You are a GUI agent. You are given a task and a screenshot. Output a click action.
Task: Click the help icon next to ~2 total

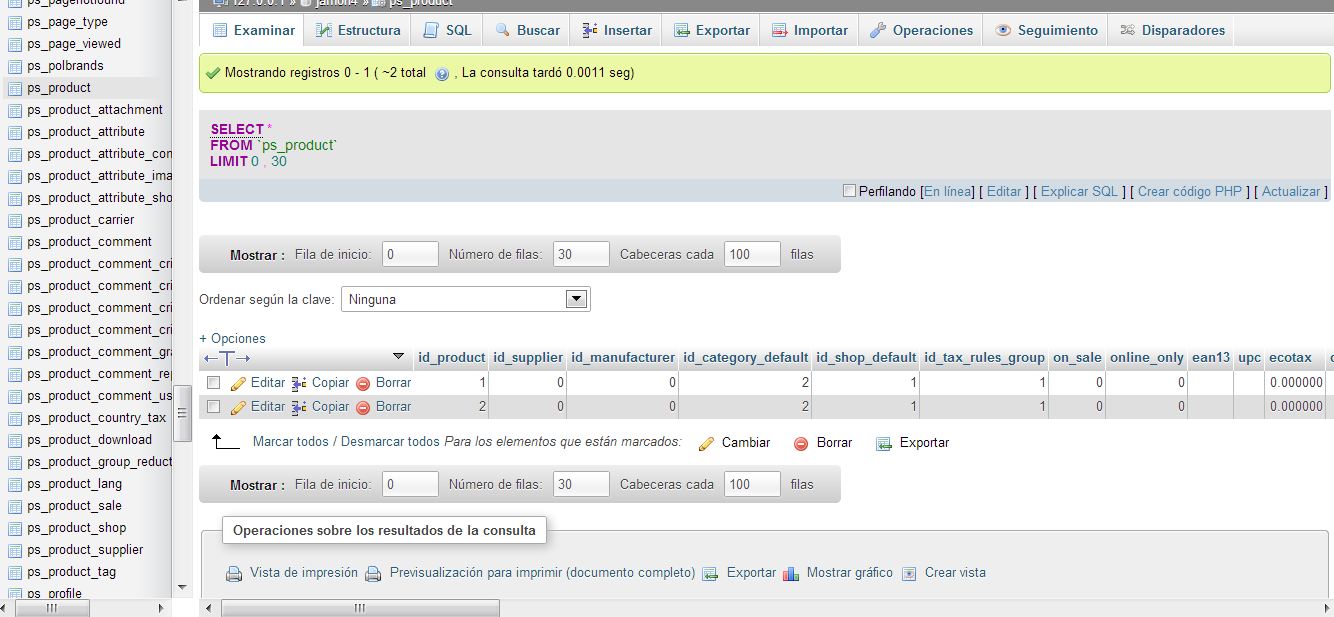point(442,74)
